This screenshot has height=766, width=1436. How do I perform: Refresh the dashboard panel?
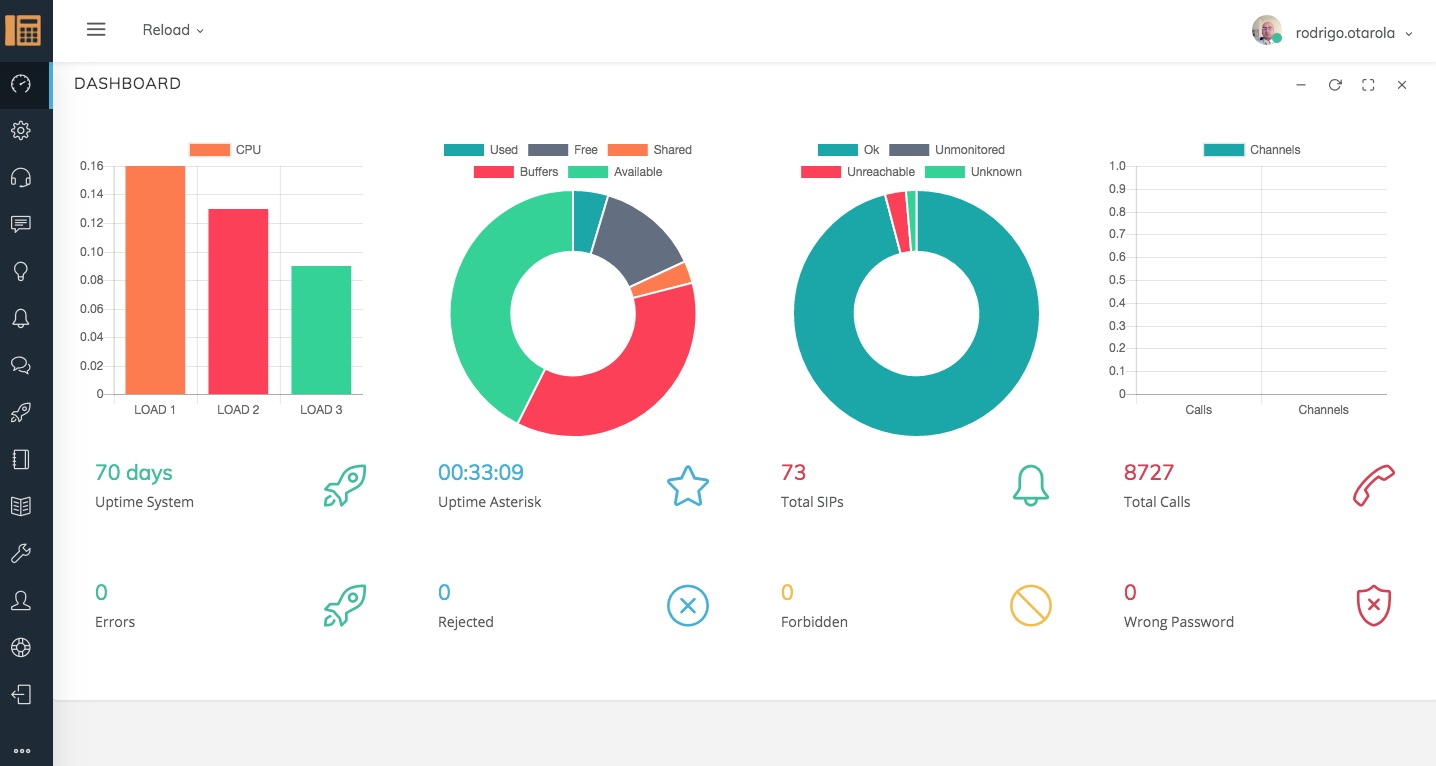pos(1334,85)
